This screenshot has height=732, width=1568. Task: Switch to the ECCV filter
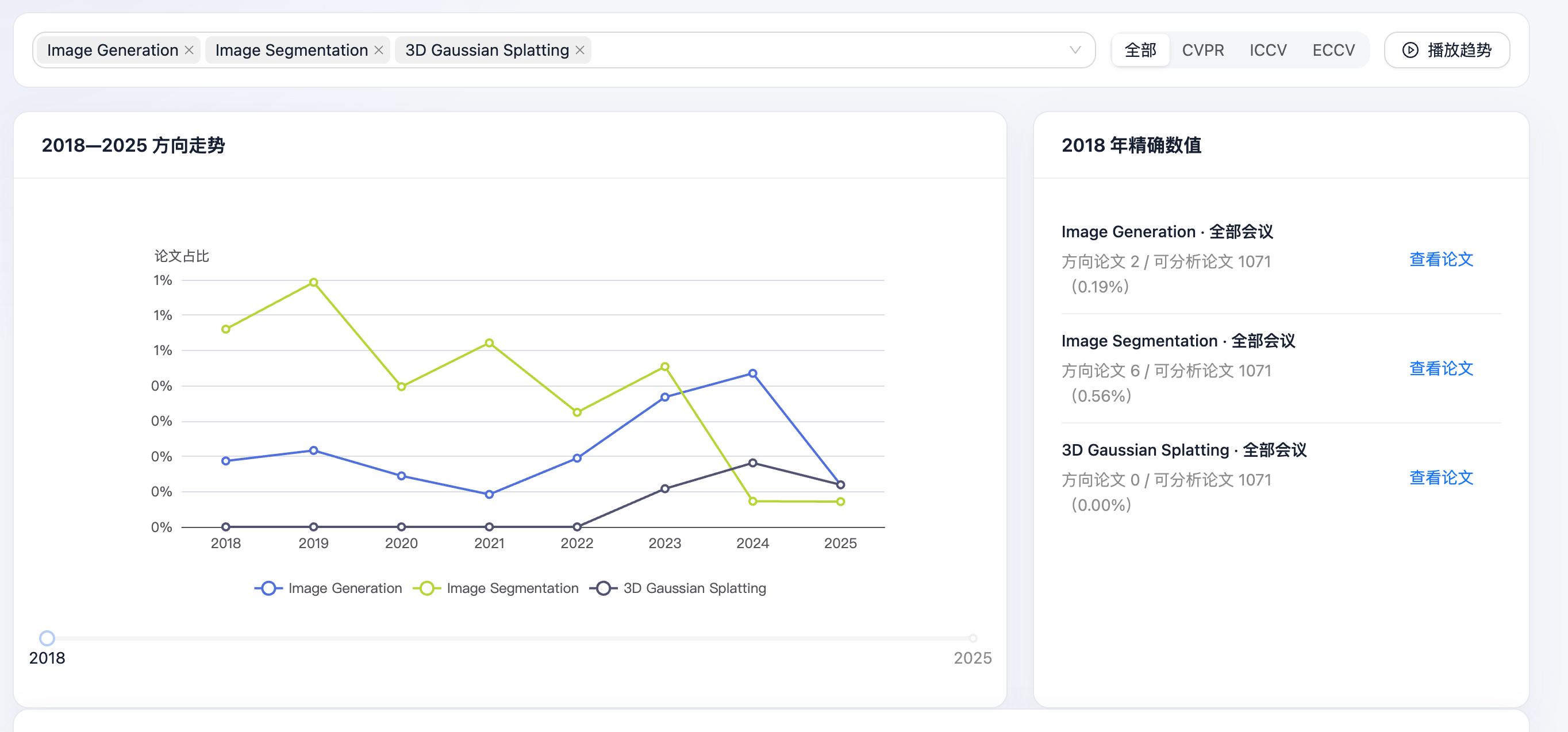(x=1333, y=50)
